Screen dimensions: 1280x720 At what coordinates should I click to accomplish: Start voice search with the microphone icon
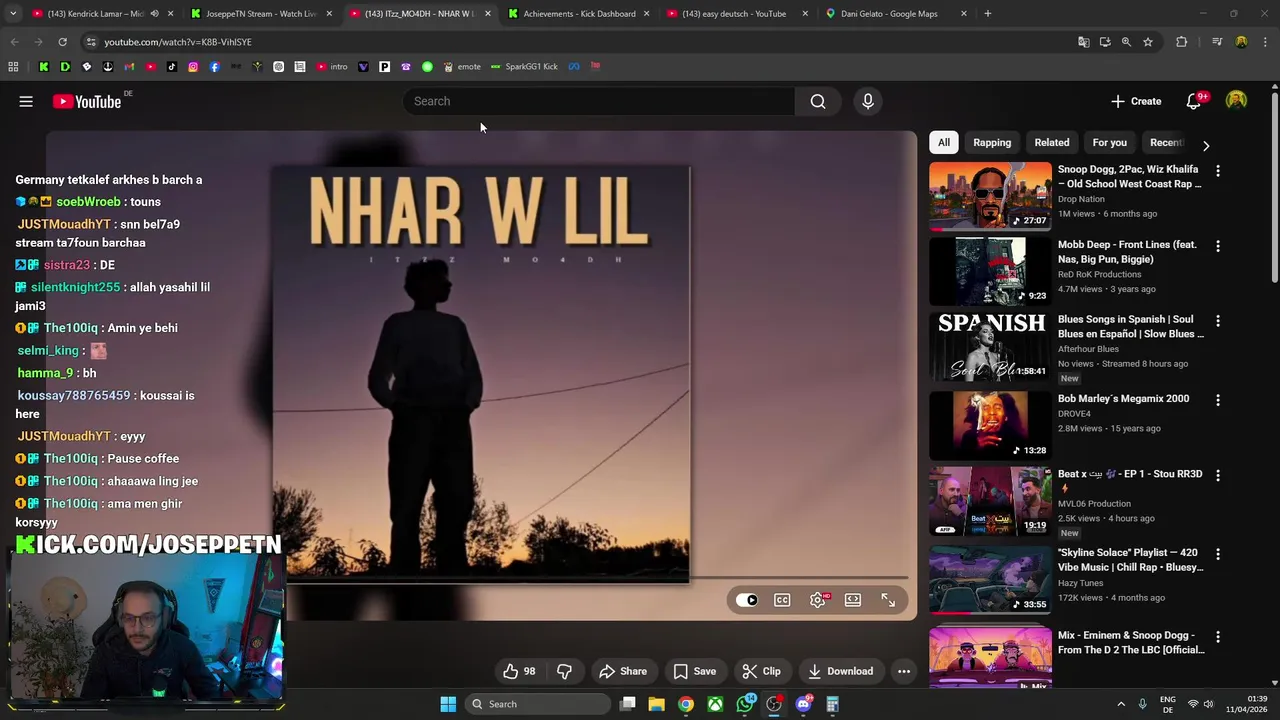pos(868,101)
